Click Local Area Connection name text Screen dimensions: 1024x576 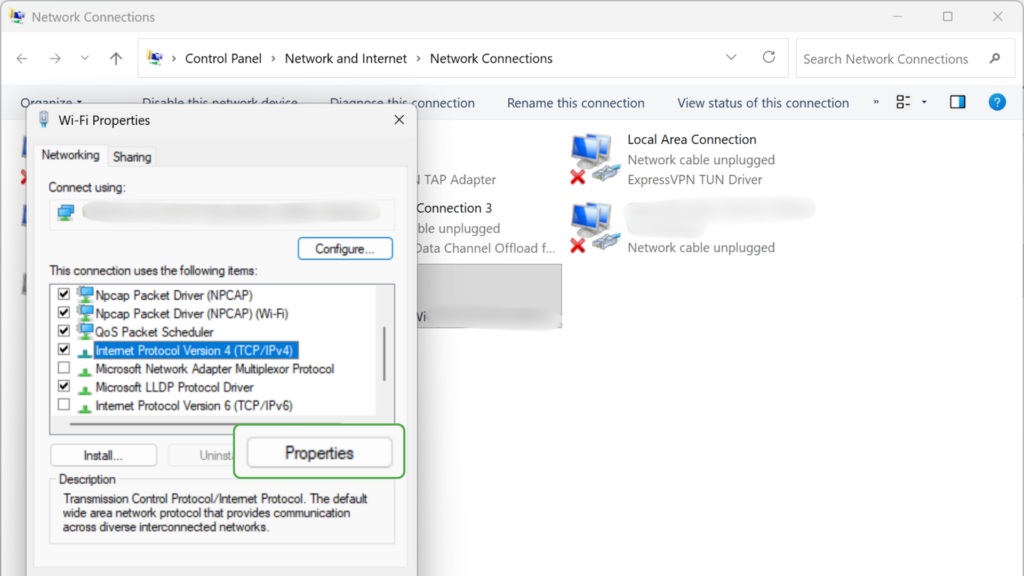coord(692,140)
